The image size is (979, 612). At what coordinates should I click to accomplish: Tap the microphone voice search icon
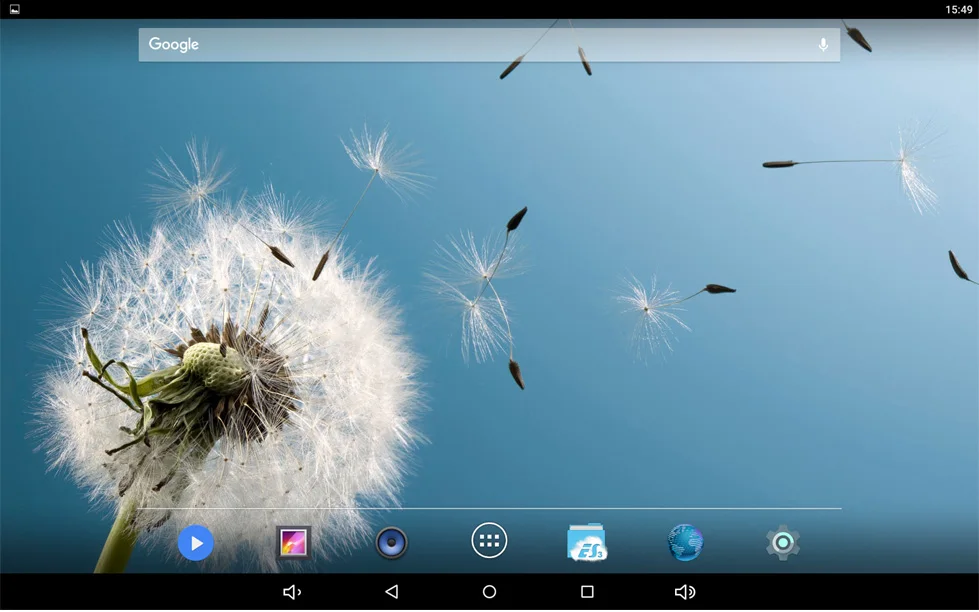(823, 45)
